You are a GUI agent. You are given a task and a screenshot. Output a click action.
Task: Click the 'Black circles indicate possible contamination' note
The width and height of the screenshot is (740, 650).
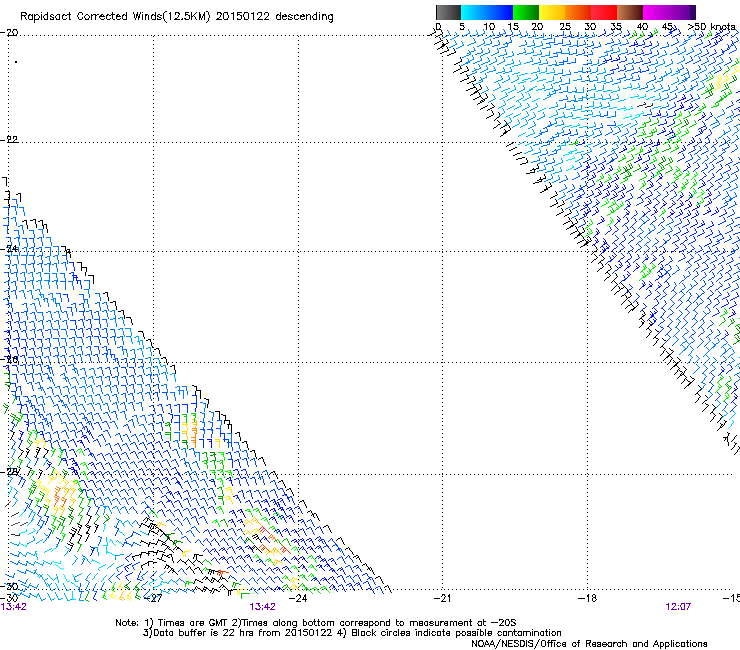456,633
